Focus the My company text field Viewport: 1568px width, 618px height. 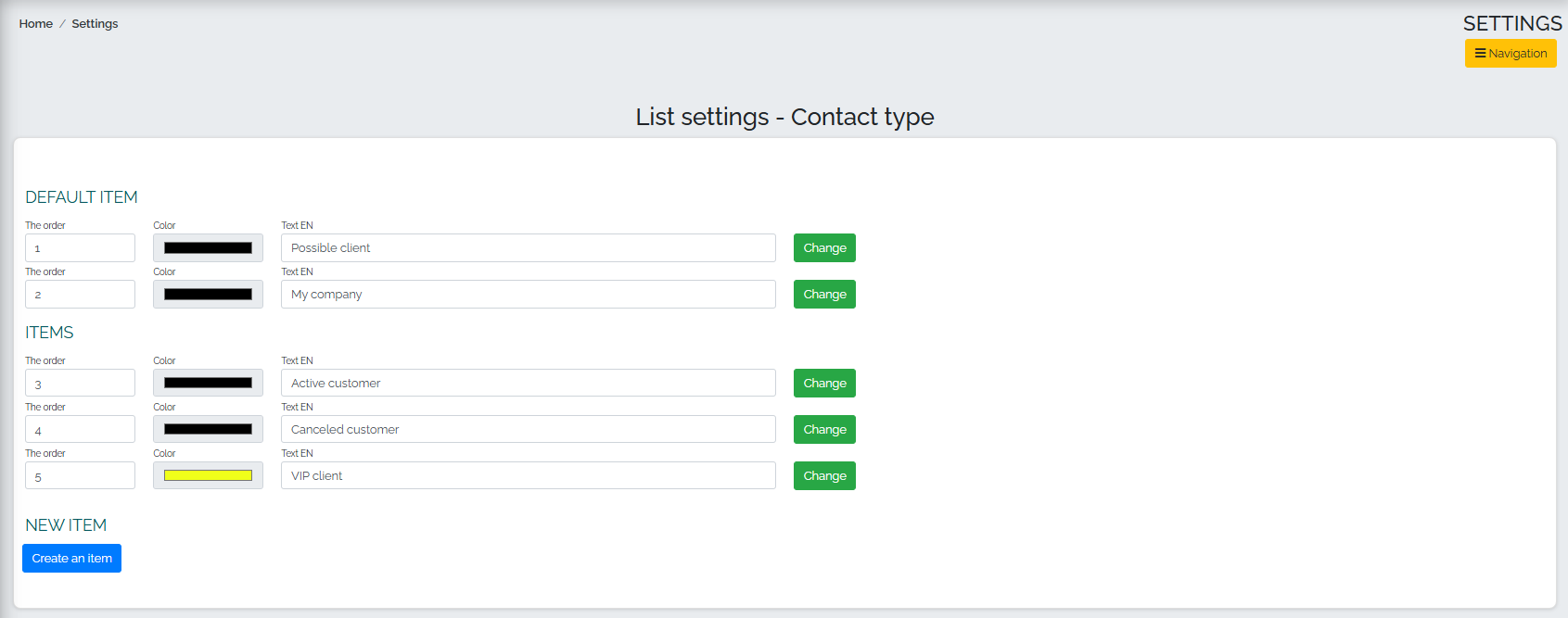point(529,295)
